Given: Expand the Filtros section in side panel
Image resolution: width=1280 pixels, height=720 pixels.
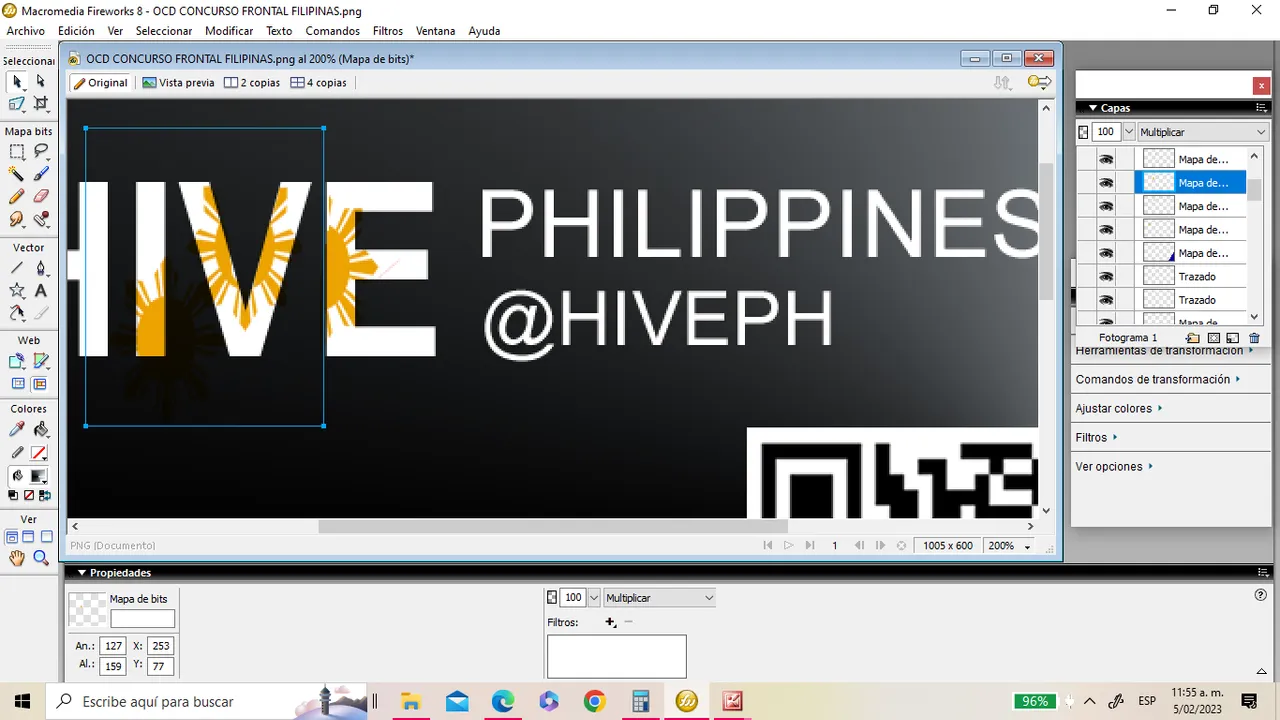Looking at the screenshot, I should click(x=1096, y=437).
